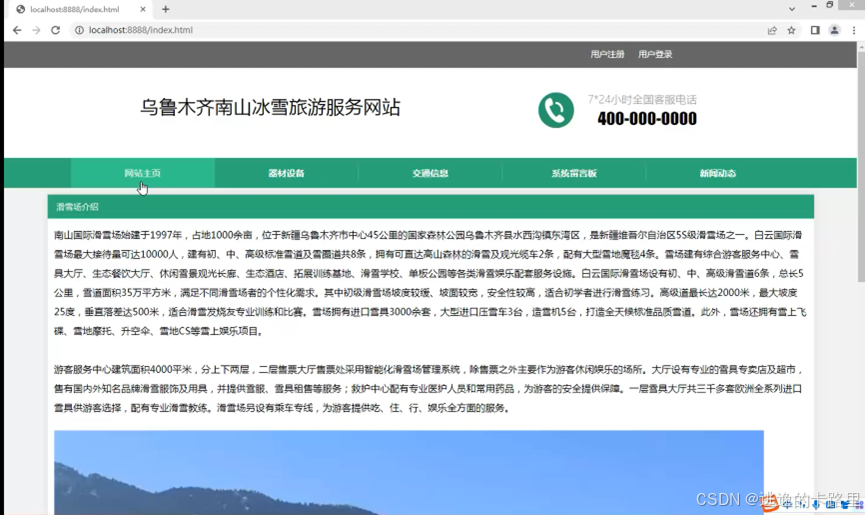Bookmark the page with the star icon
Screen dimensions: 865x515
click(792, 30)
